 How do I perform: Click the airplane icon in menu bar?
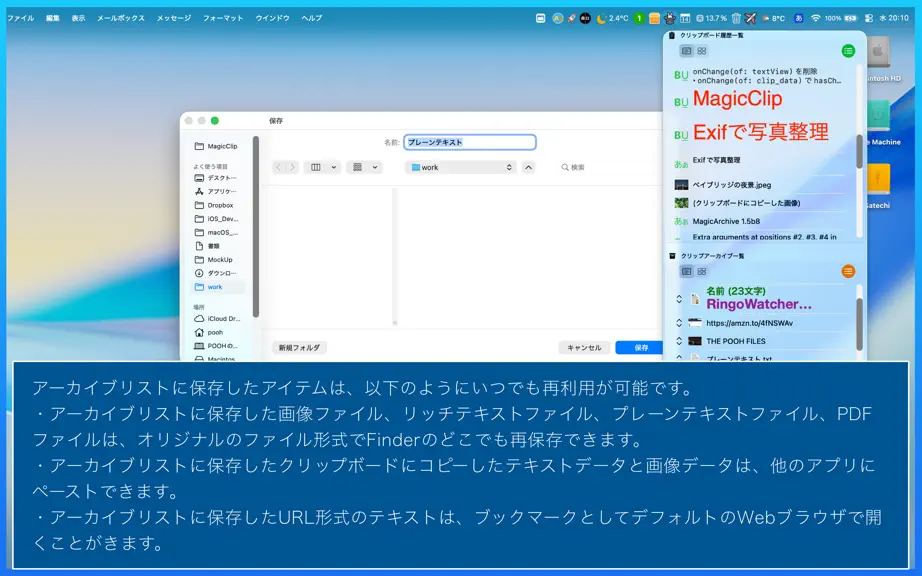750,18
